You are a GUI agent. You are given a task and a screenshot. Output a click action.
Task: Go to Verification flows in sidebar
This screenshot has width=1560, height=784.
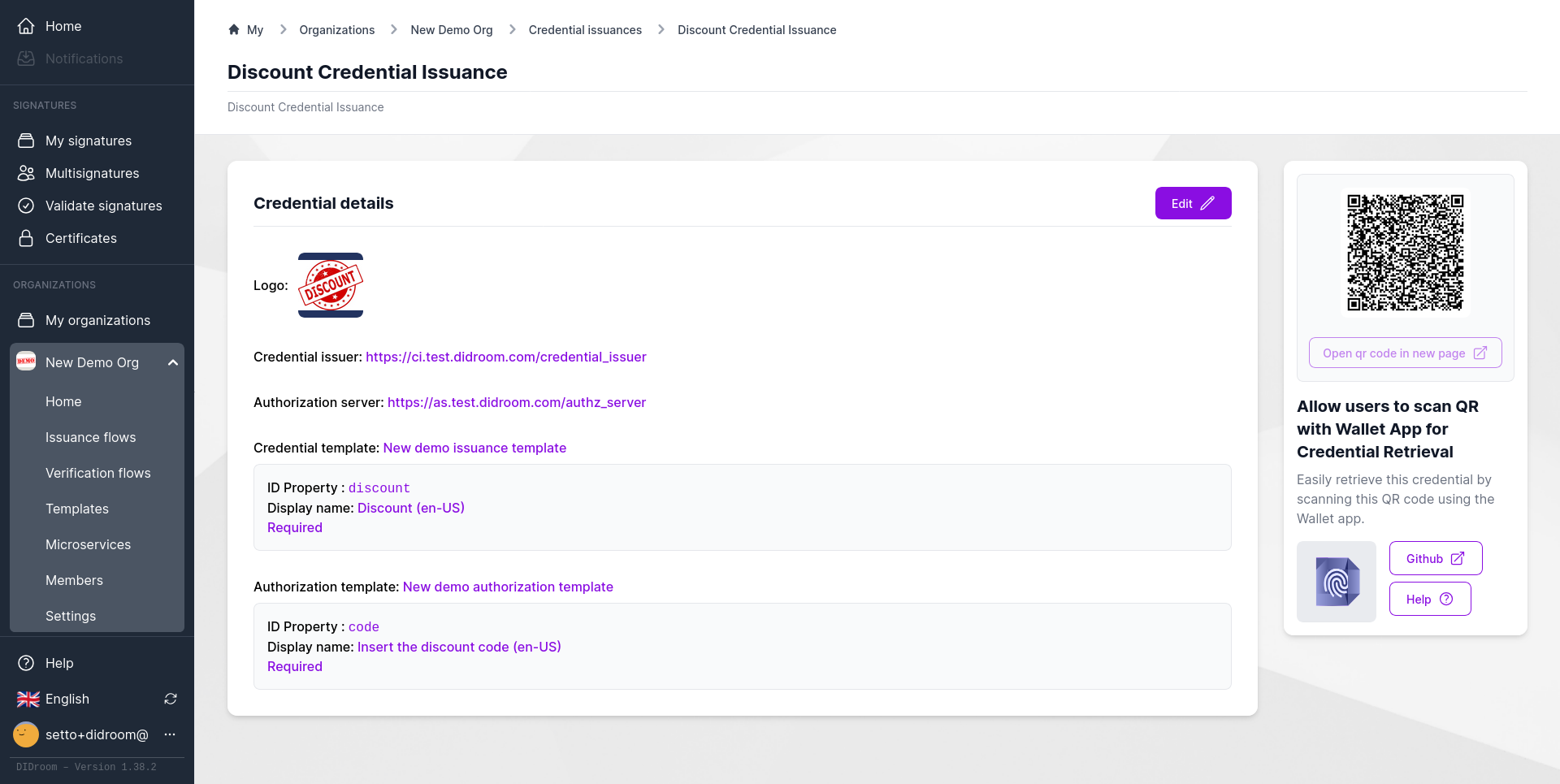[x=98, y=473]
